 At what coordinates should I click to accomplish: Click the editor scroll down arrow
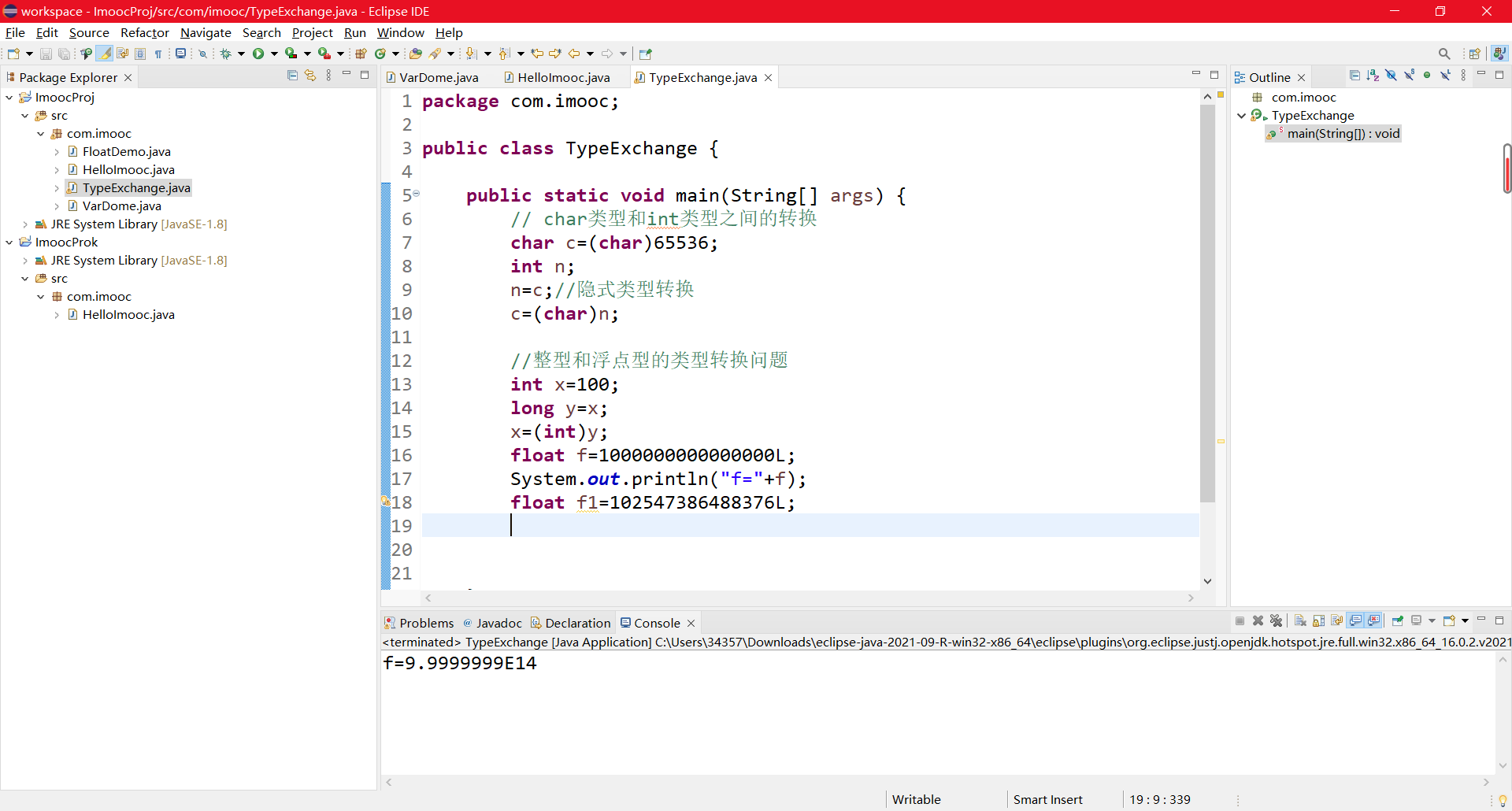point(1207,581)
